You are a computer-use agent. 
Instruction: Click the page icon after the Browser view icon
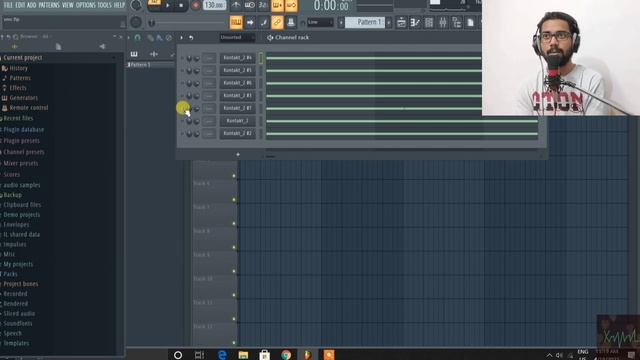point(470,22)
